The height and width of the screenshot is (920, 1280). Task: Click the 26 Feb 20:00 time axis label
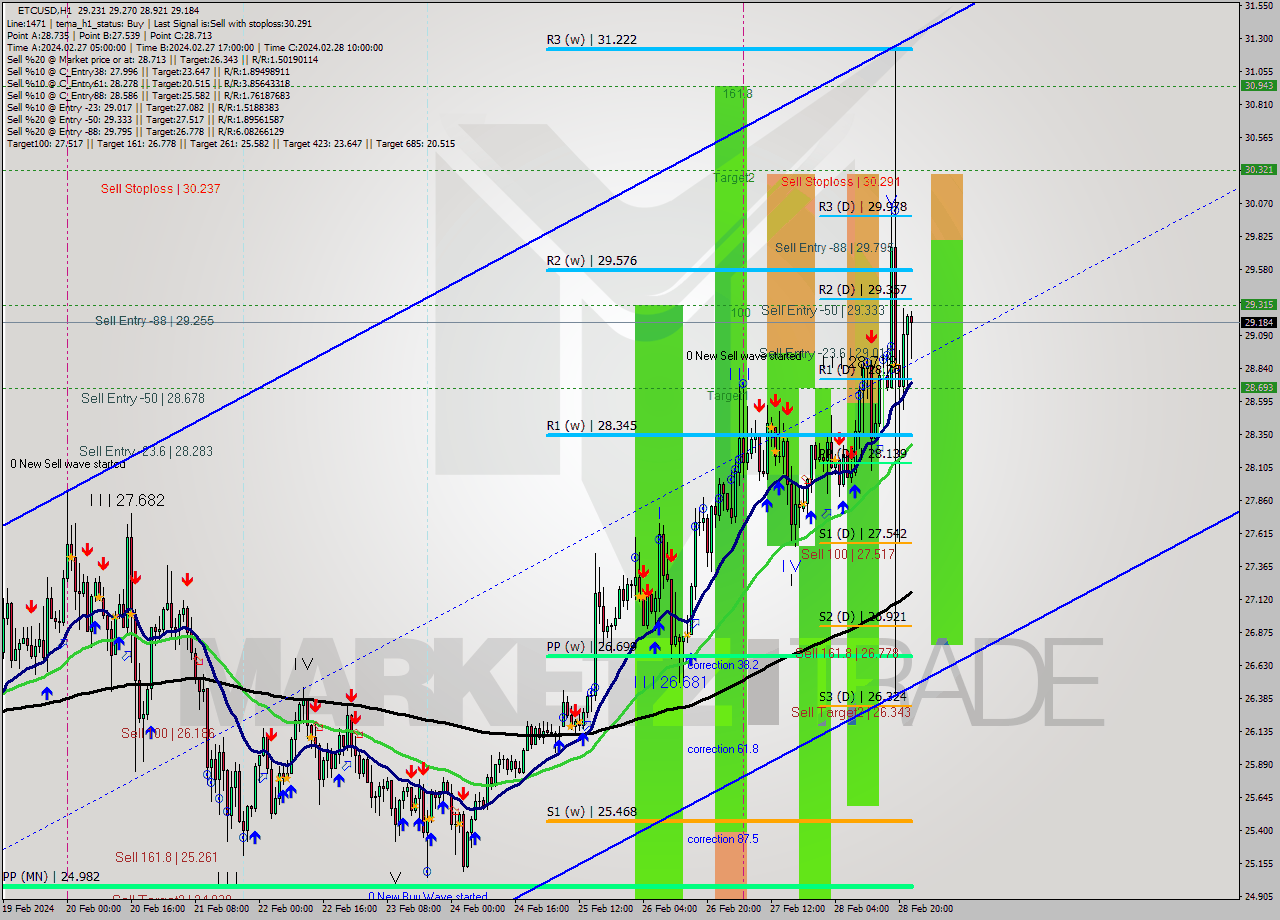[733, 909]
